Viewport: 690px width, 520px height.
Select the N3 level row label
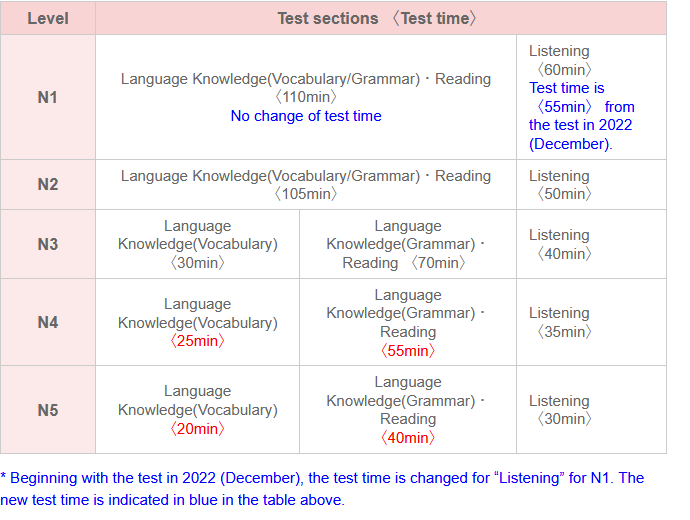click(48, 244)
